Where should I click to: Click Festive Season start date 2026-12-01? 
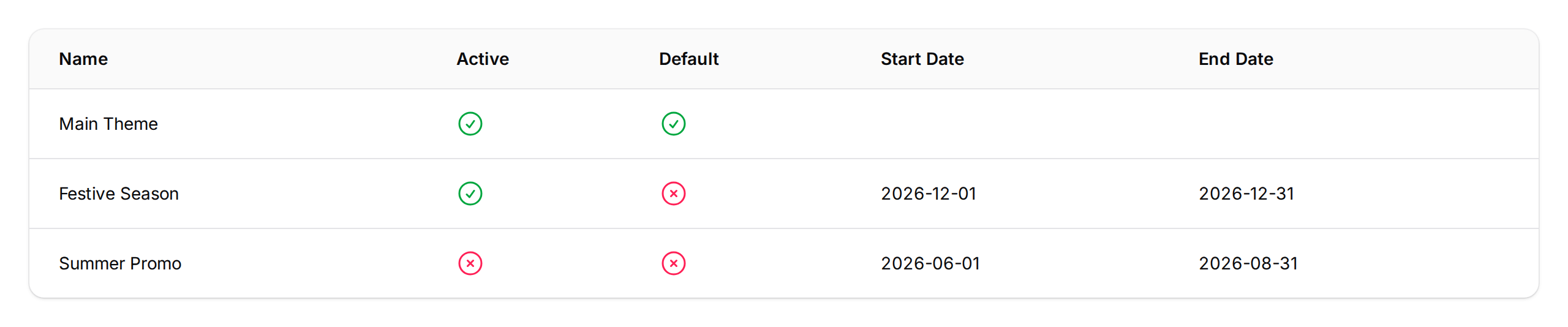click(929, 194)
